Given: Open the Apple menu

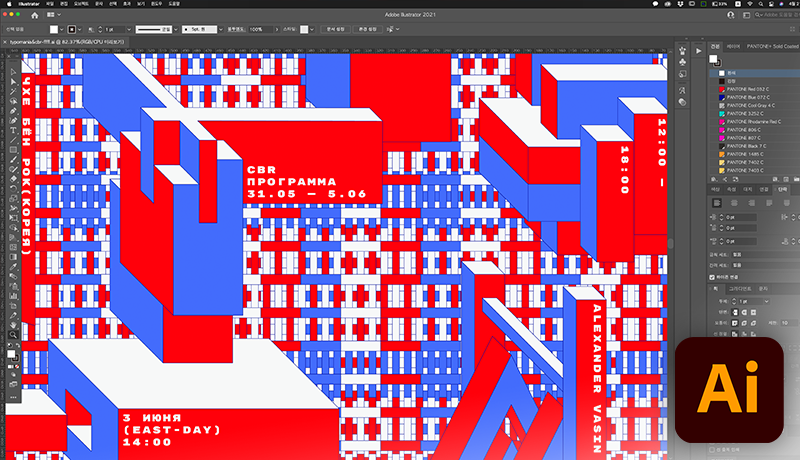Looking at the screenshot, I should pyautogui.click(x=9, y=4).
